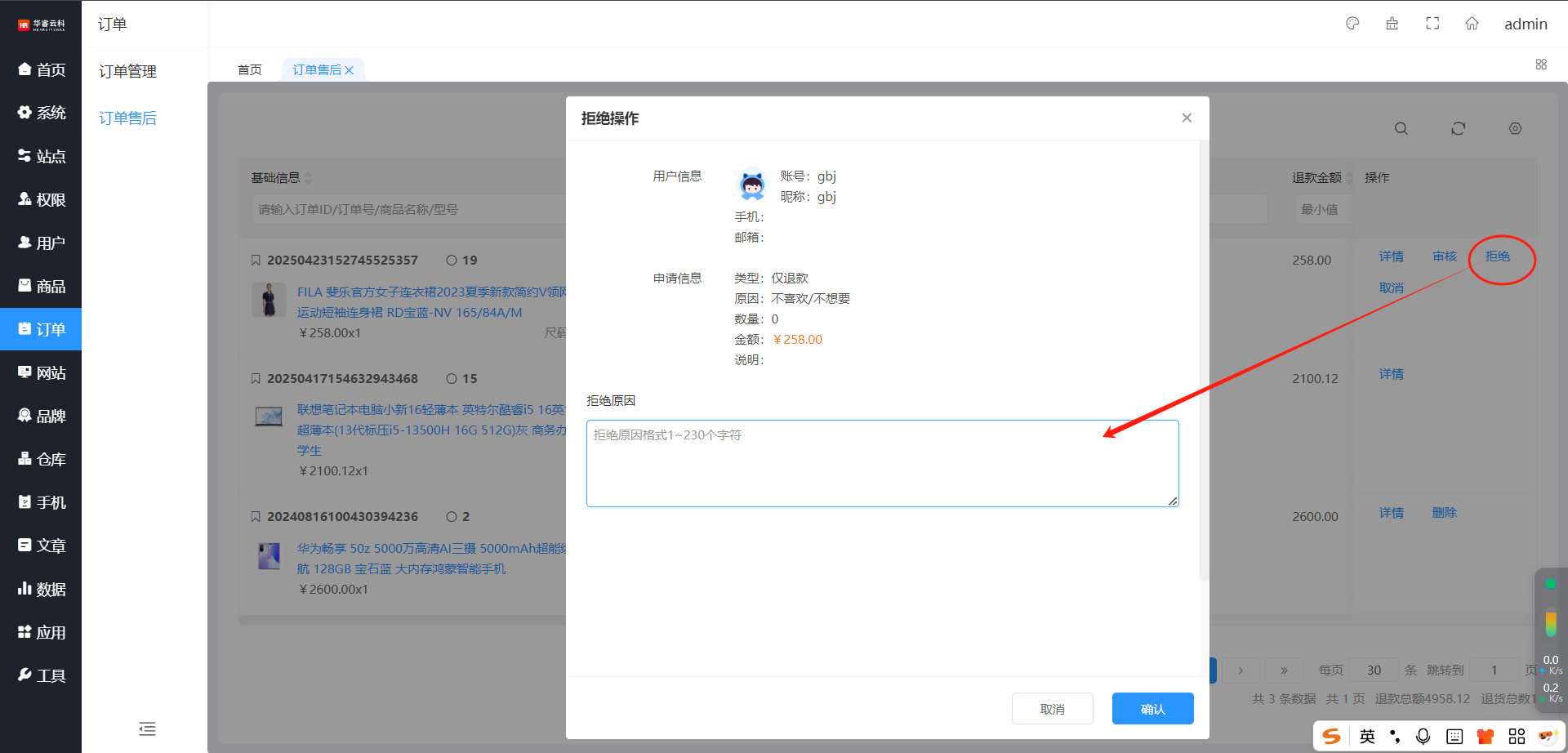The height and width of the screenshot is (753, 1568).
Task: Switch to the 首页 tab
Action: tap(250, 70)
